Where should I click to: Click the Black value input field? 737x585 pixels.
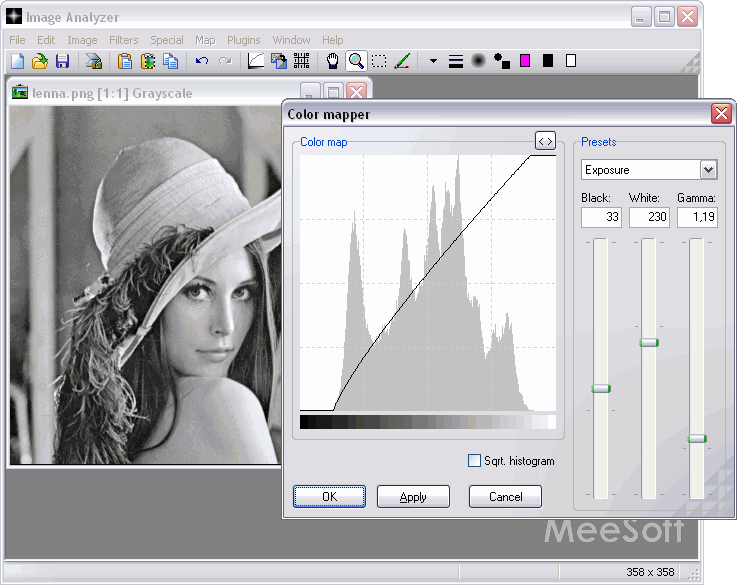[601, 217]
